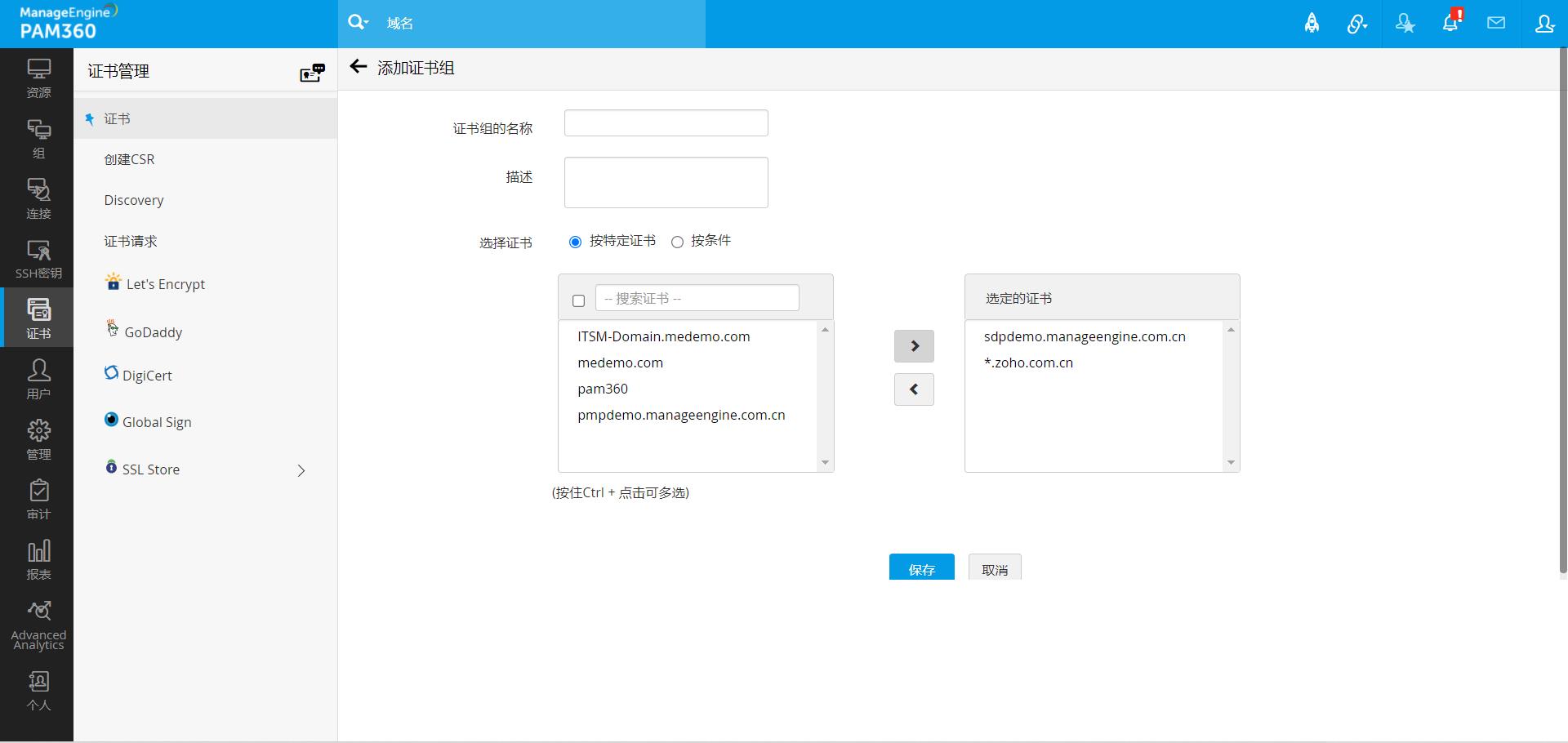Open Advanced Analytics sidebar icon
The height and width of the screenshot is (743, 1568).
[38, 625]
